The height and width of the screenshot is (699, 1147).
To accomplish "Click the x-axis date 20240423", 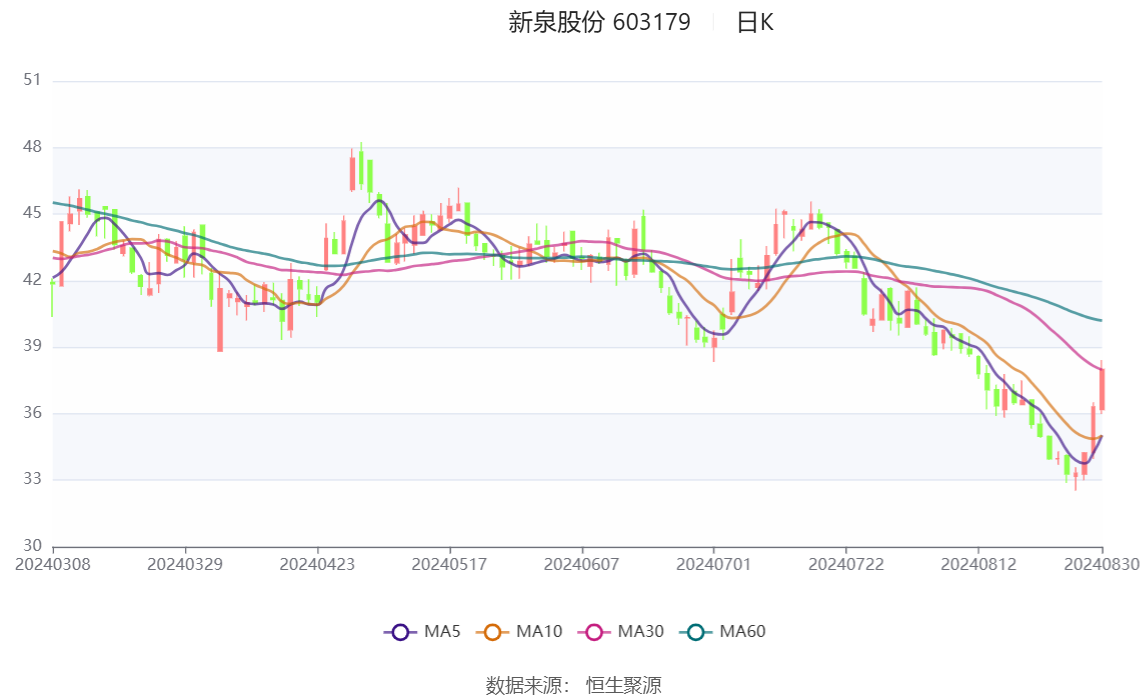I will 317,564.
